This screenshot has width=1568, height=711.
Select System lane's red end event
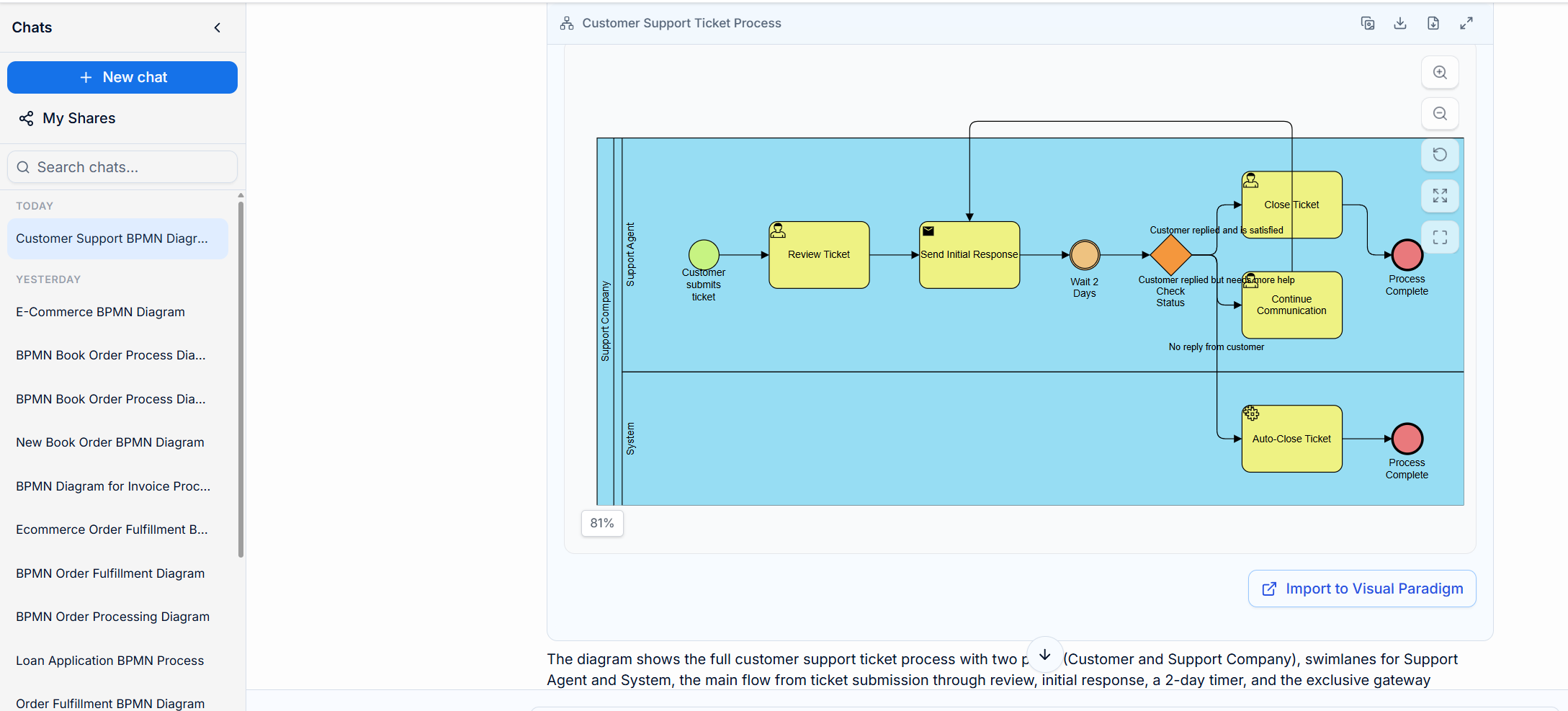pos(1407,439)
